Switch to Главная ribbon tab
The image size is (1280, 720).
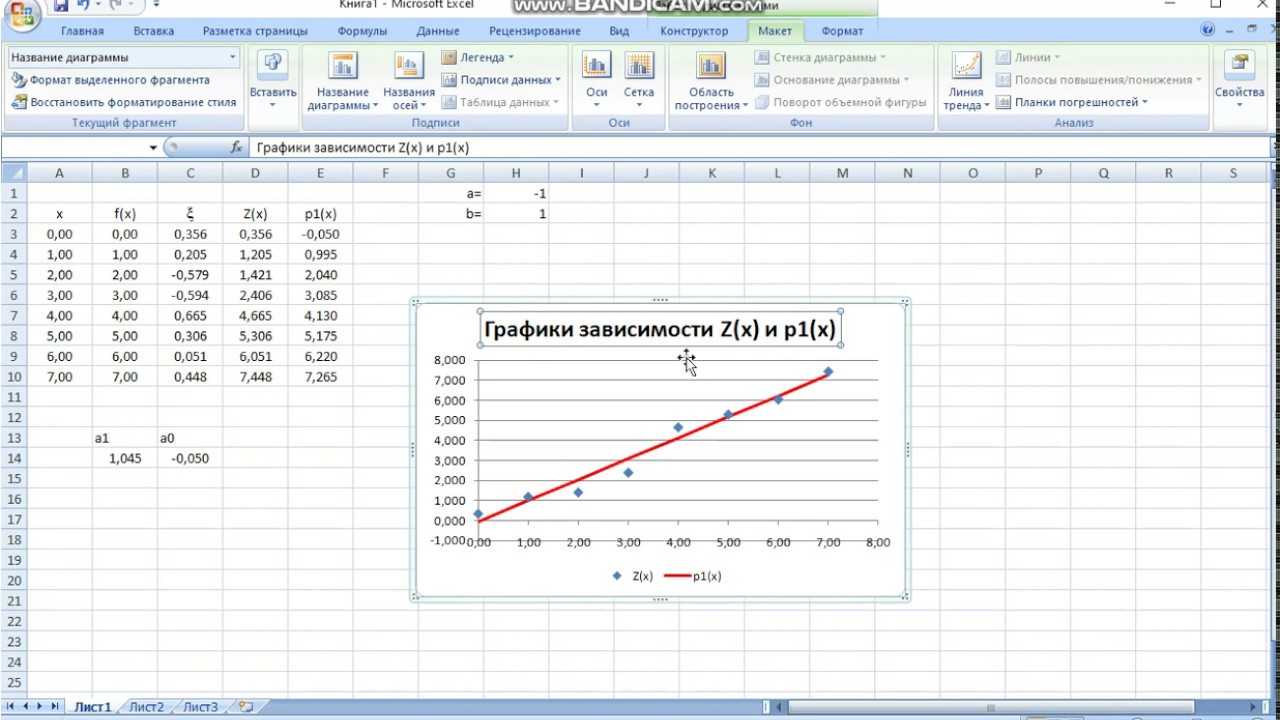[x=82, y=31]
